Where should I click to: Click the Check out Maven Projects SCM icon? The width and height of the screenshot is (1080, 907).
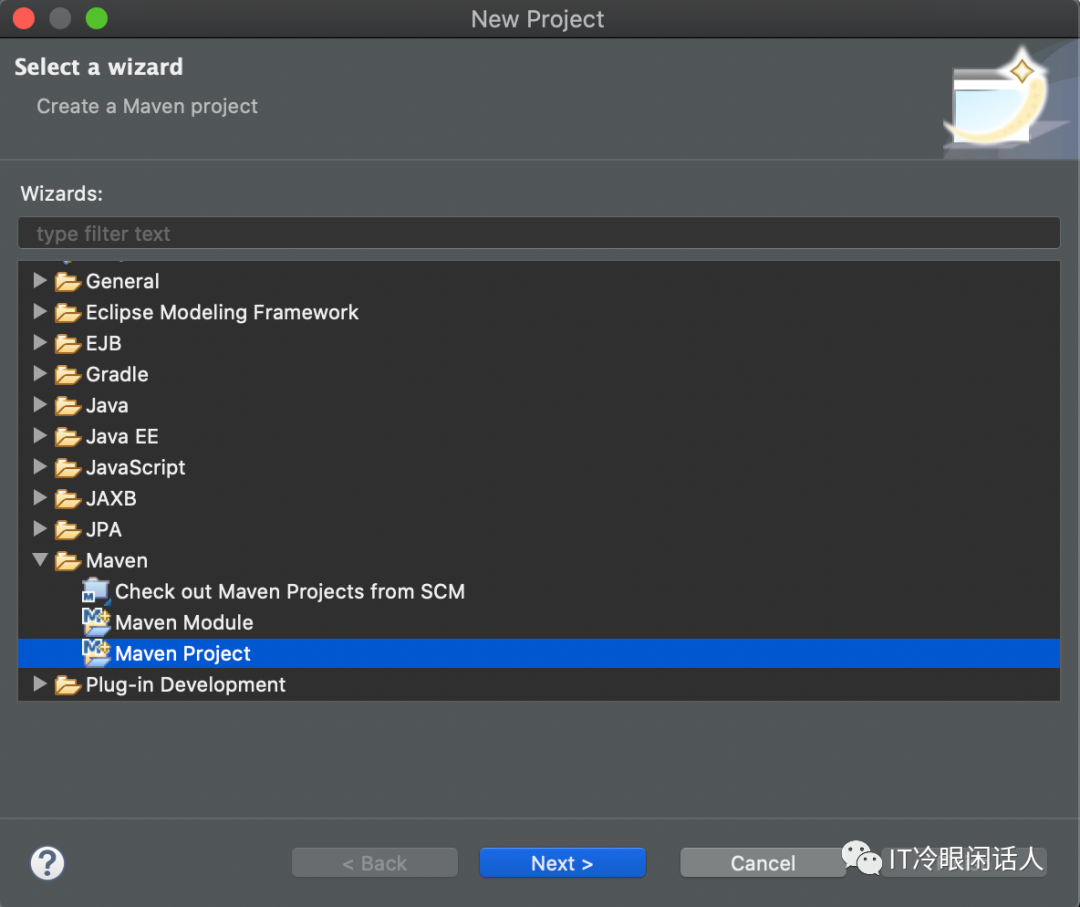pos(96,592)
